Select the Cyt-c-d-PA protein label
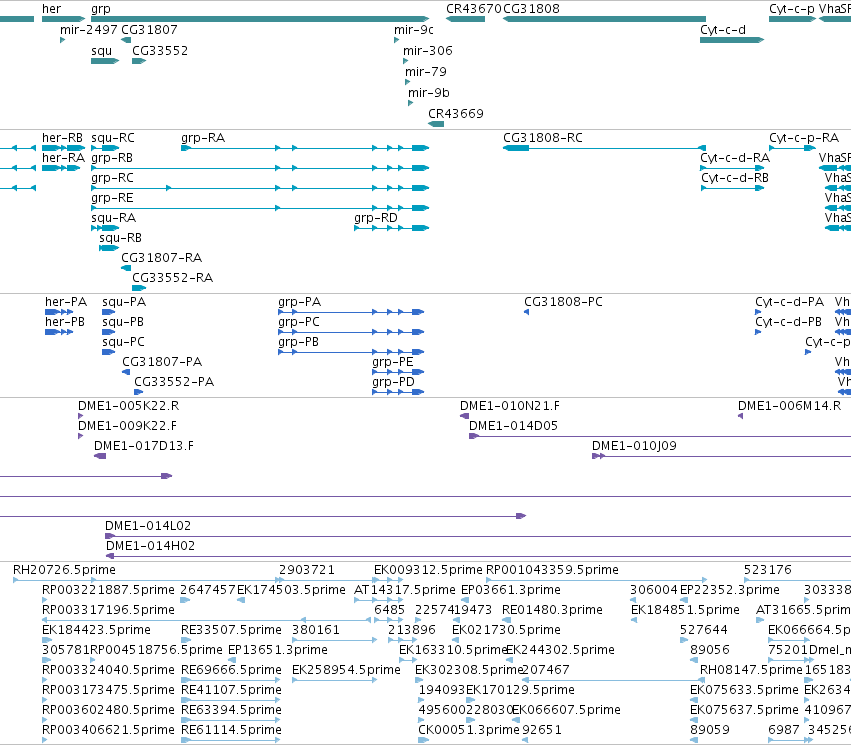The image size is (851, 745). click(x=790, y=302)
